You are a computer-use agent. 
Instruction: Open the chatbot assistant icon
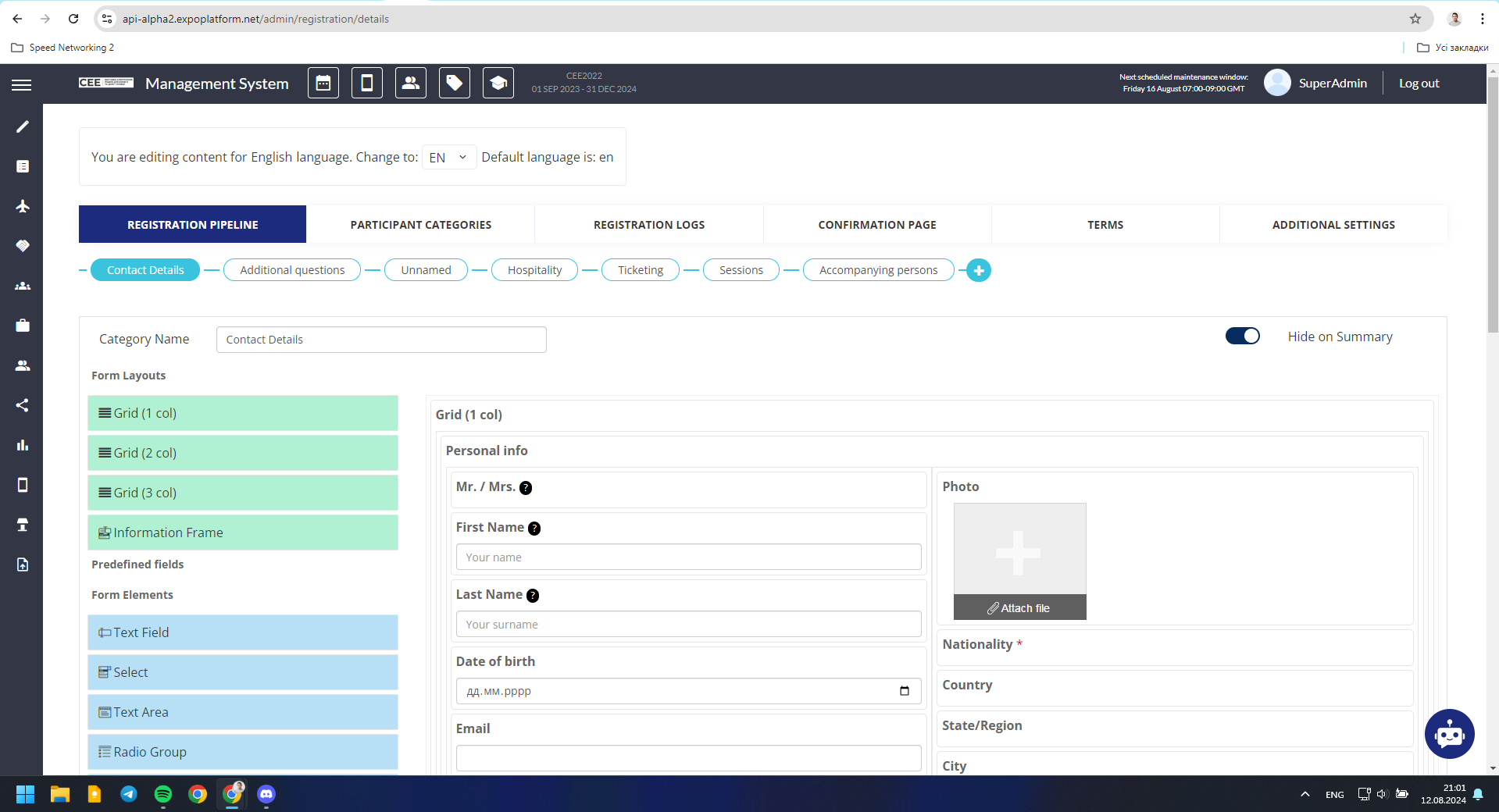pyautogui.click(x=1449, y=734)
